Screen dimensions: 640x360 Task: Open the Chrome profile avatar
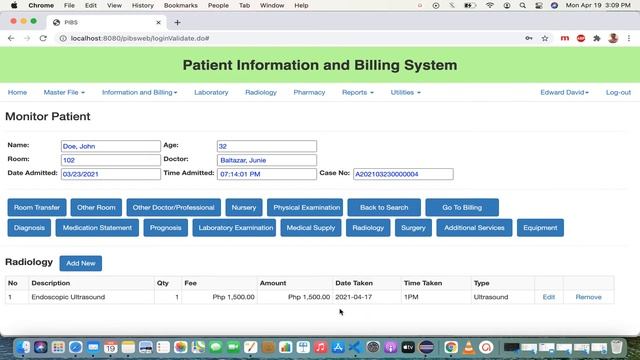613,38
